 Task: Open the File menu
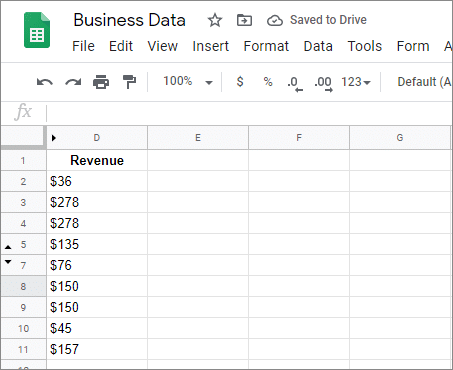[83, 46]
